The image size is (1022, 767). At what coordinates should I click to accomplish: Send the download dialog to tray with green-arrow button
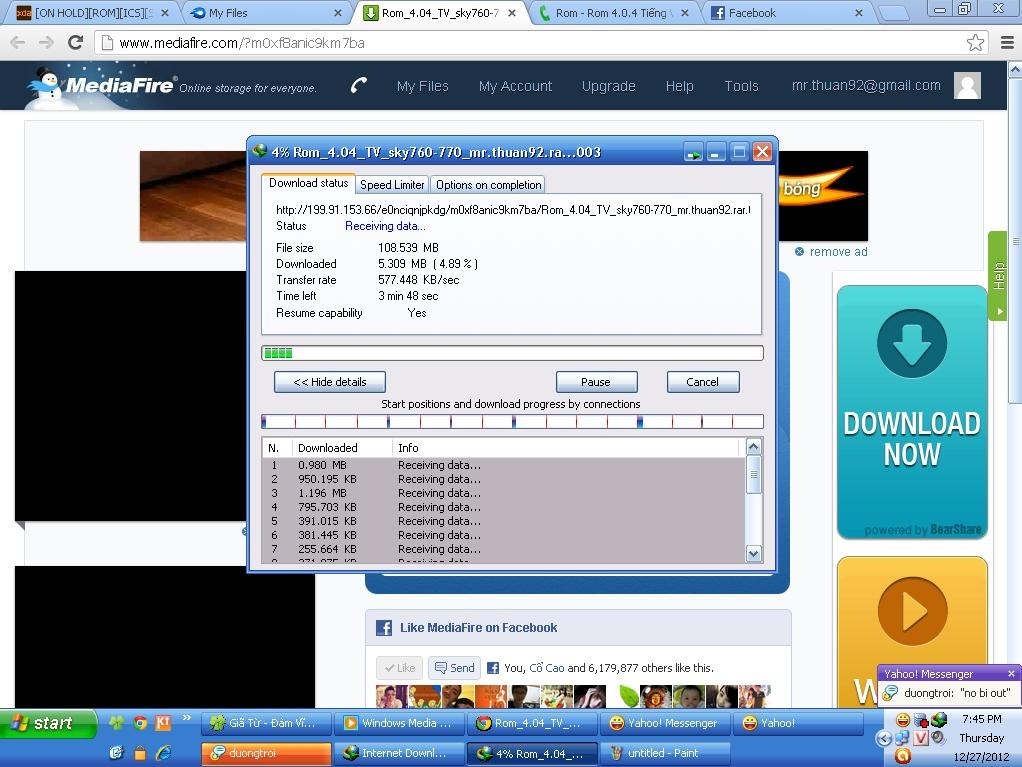pyautogui.click(x=693, y=152)
